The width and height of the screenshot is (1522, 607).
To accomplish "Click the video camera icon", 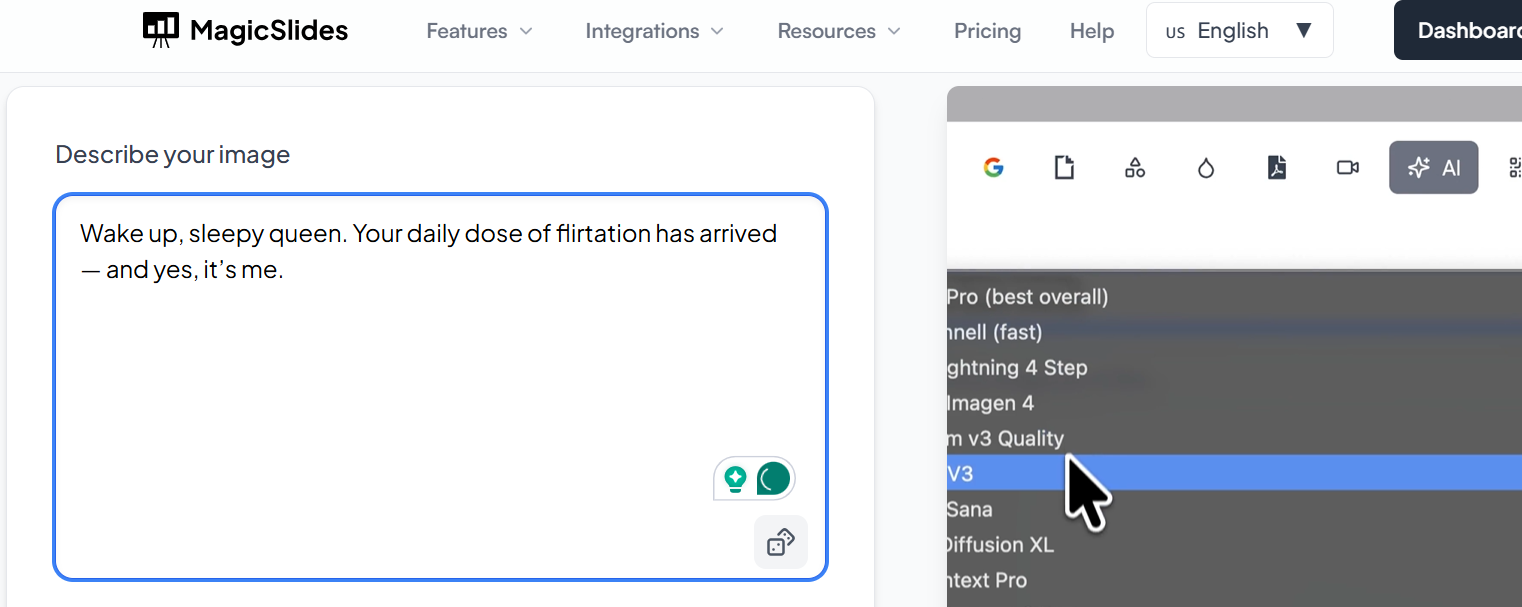I will pyautogui.click(x=1348, y=168).
